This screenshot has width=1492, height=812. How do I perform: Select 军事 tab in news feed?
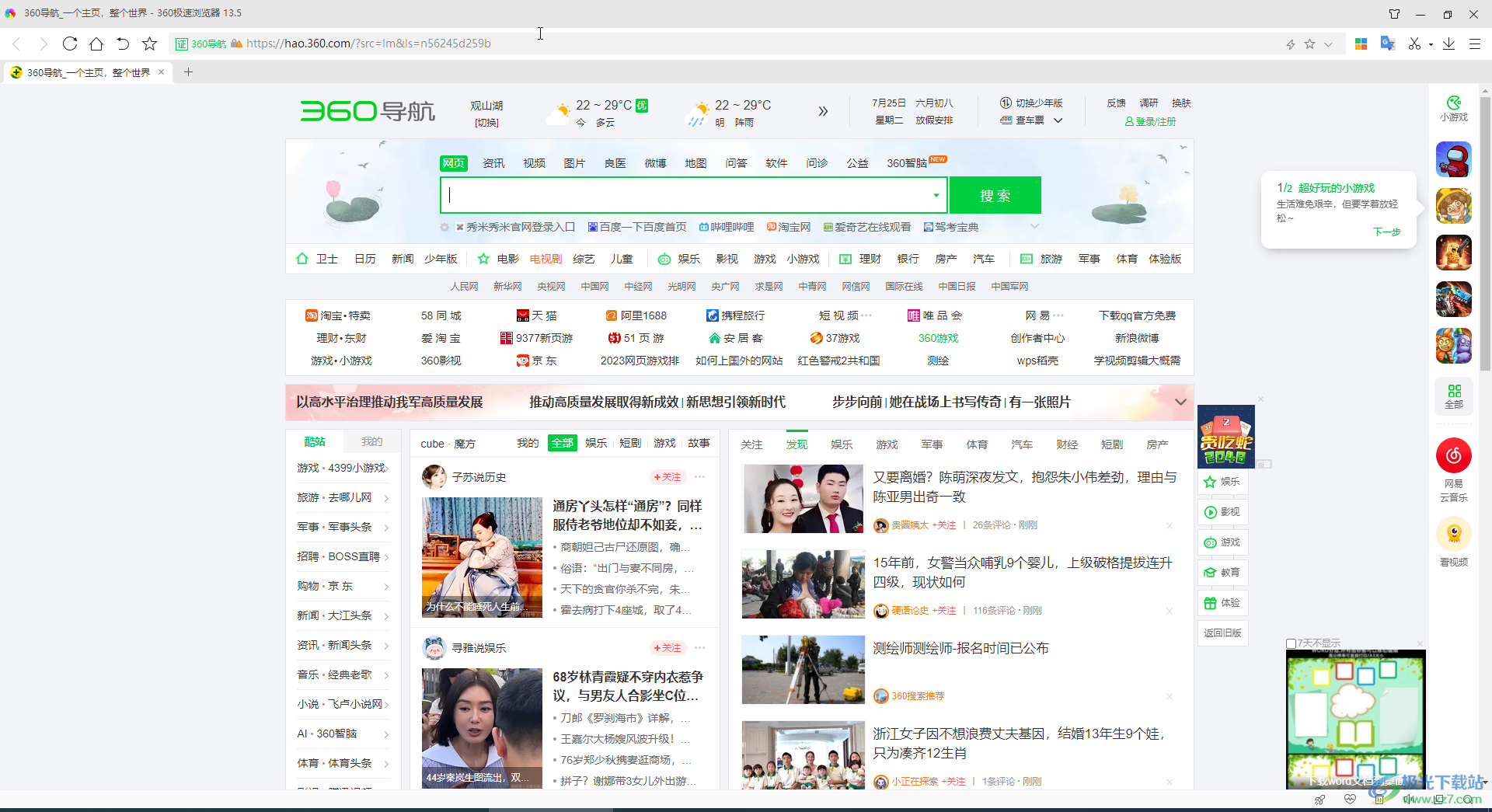(x=932, y=444)
